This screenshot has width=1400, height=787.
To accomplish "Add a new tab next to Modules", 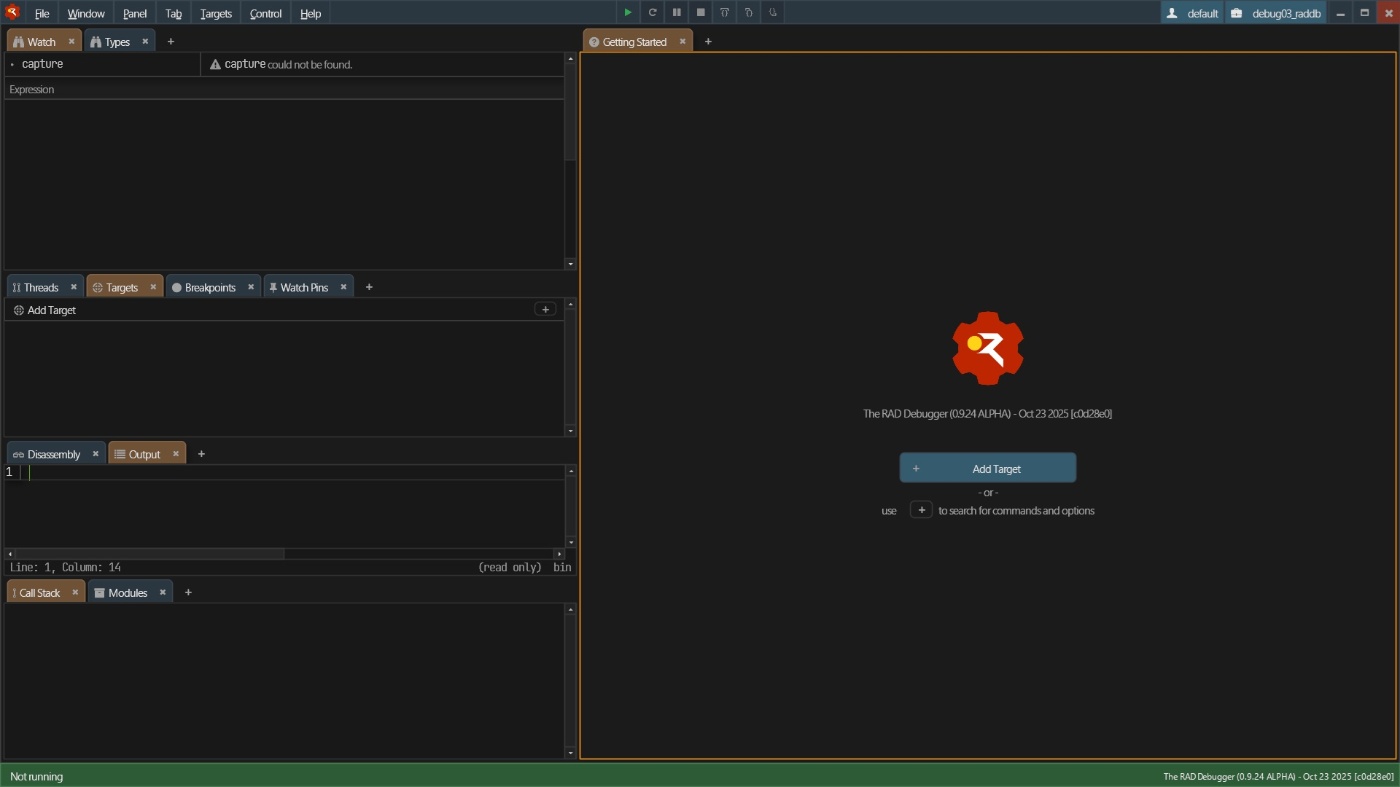I will point(188,592).
